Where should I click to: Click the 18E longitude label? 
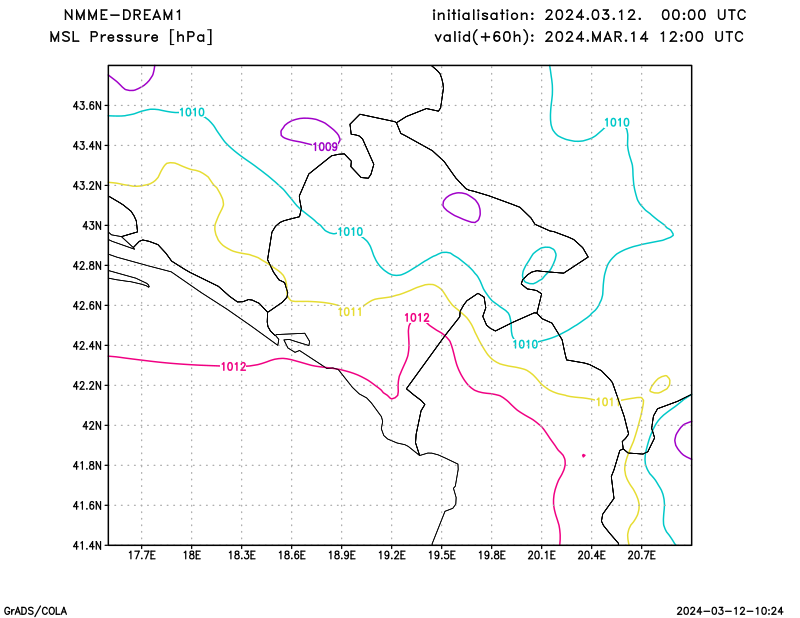(x=191, y=555)
